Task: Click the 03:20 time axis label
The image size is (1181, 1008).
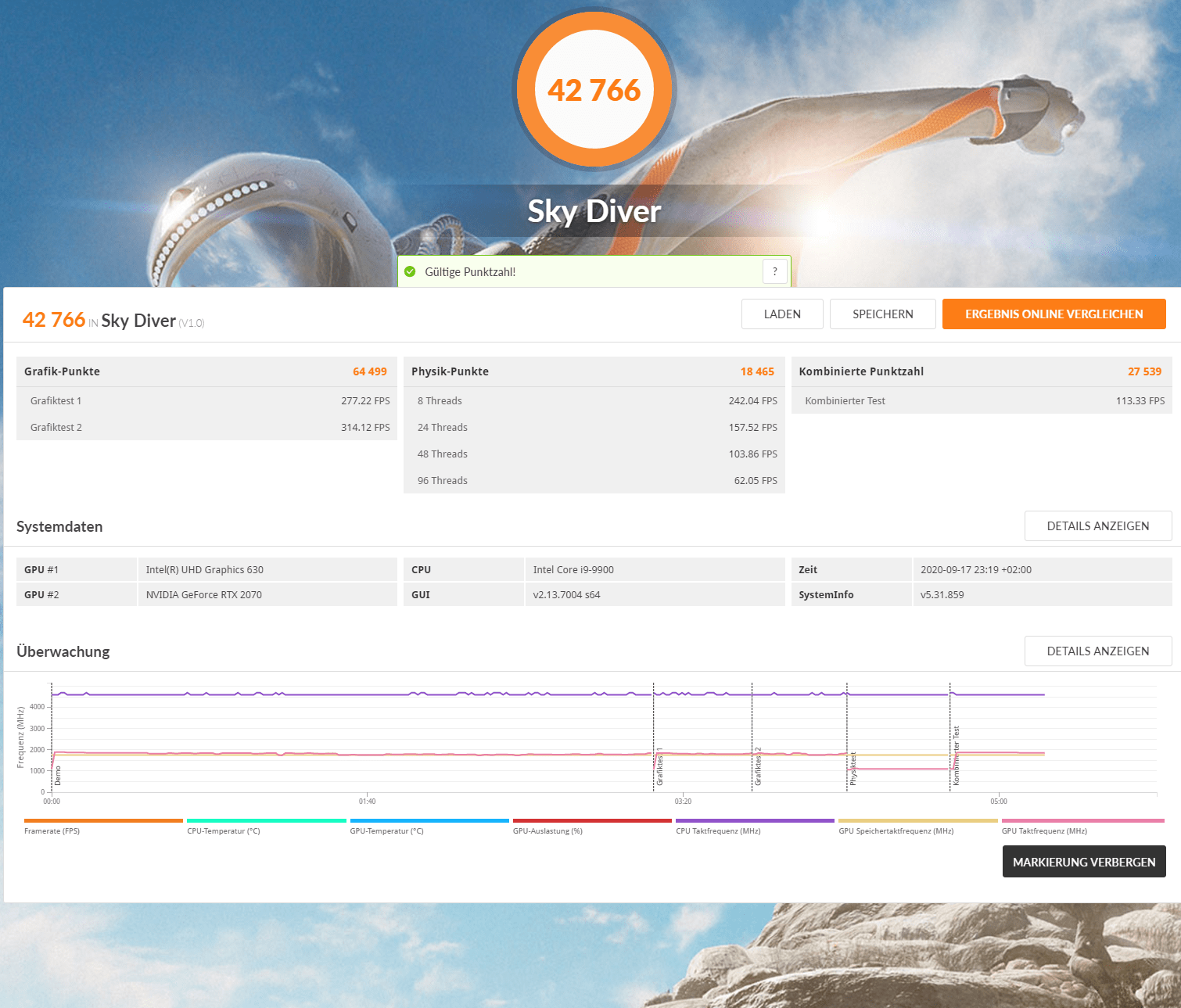Action: (x=683, y=801)
